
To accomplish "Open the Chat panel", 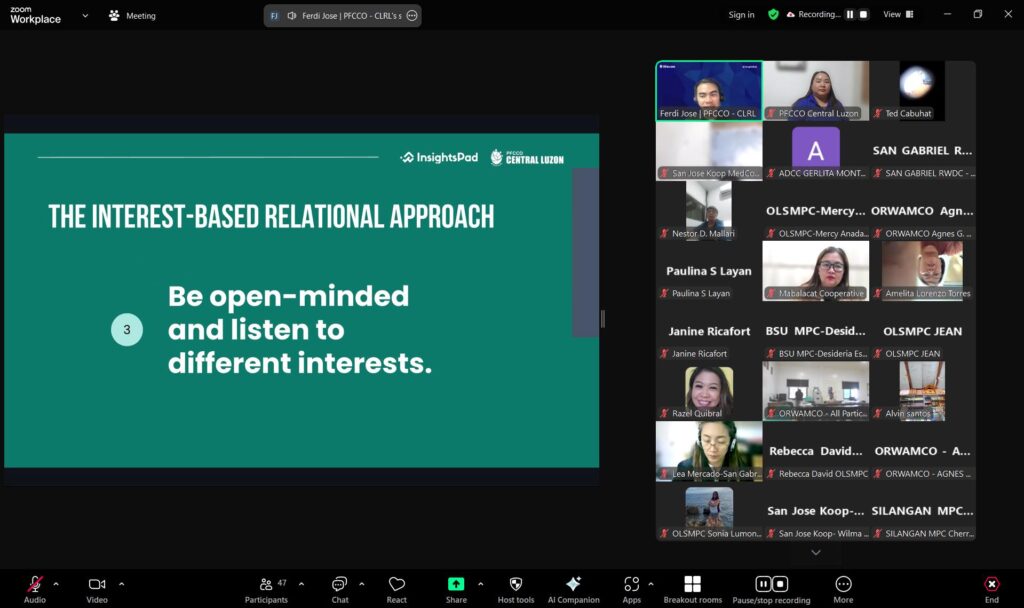I will click(x=340, y=589).
